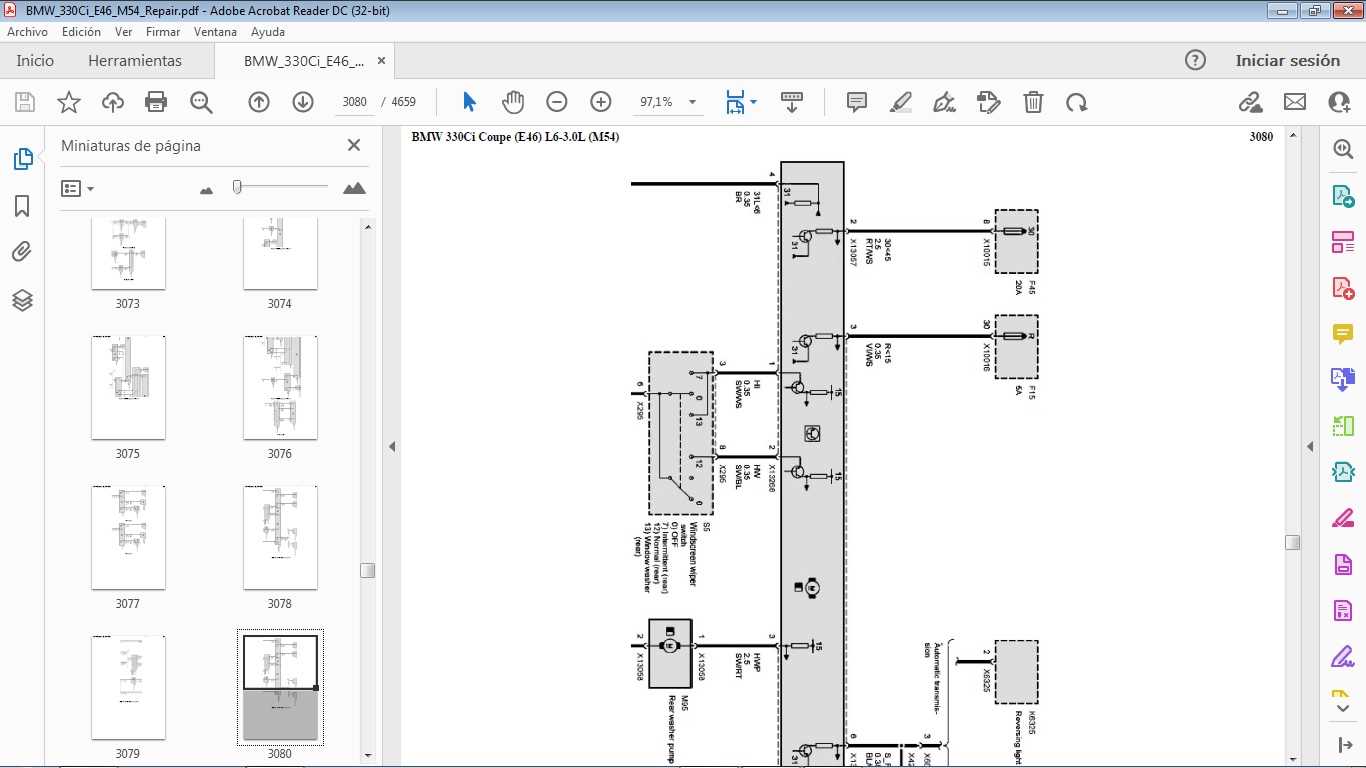Viewport: 1366px width, 768px height.
Task: Click the Save file icon
Action: pos(25,102)
